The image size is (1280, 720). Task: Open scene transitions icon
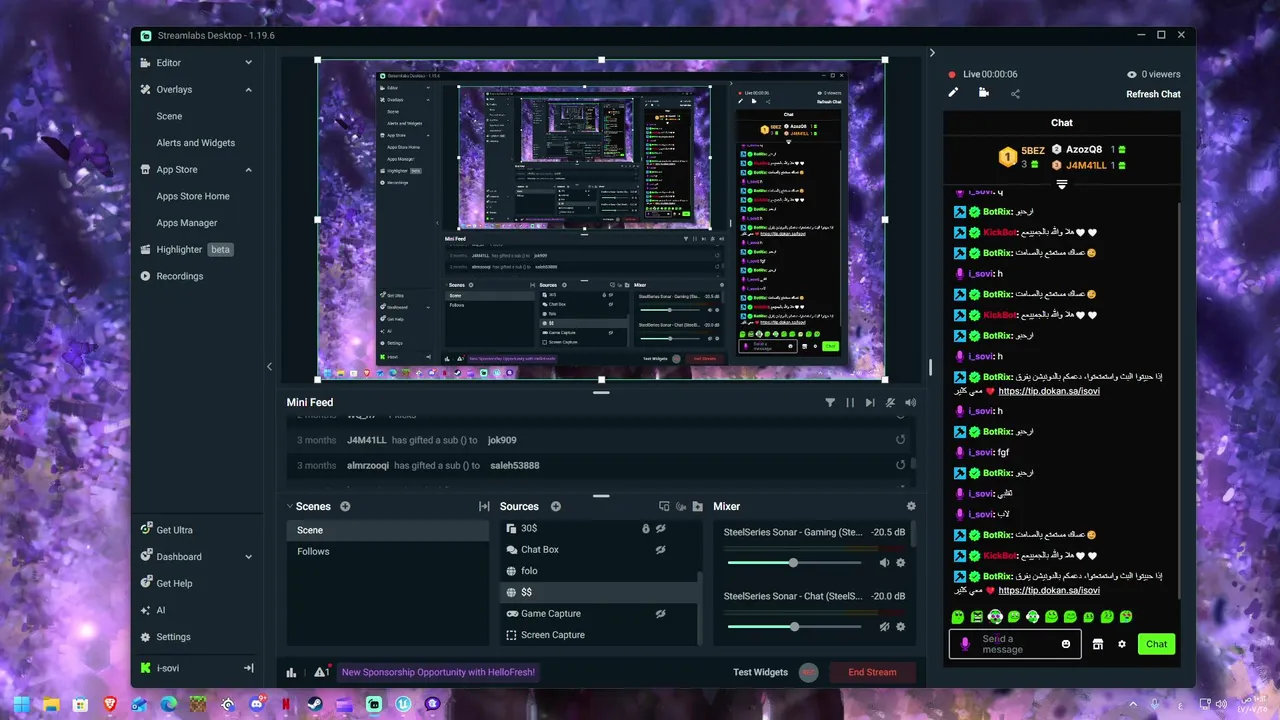point(484,507)
